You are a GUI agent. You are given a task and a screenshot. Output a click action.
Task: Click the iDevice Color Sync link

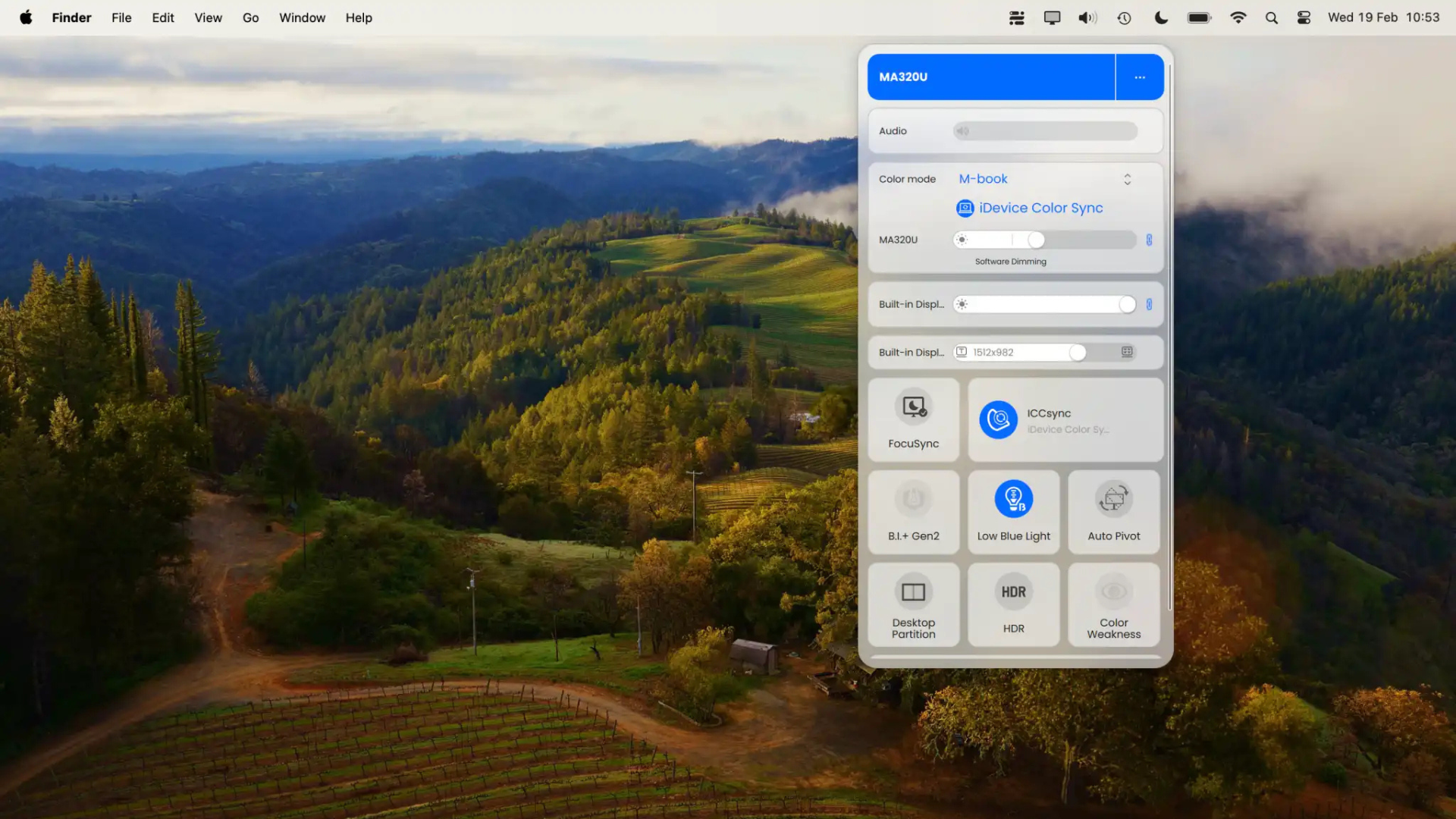[x=1040, y=208]
